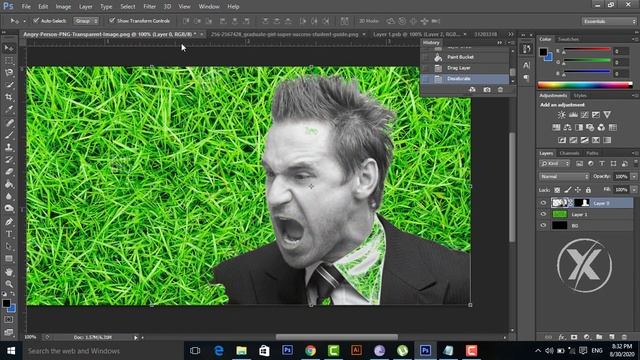Select the Crop tool

(x=9, y=97)
